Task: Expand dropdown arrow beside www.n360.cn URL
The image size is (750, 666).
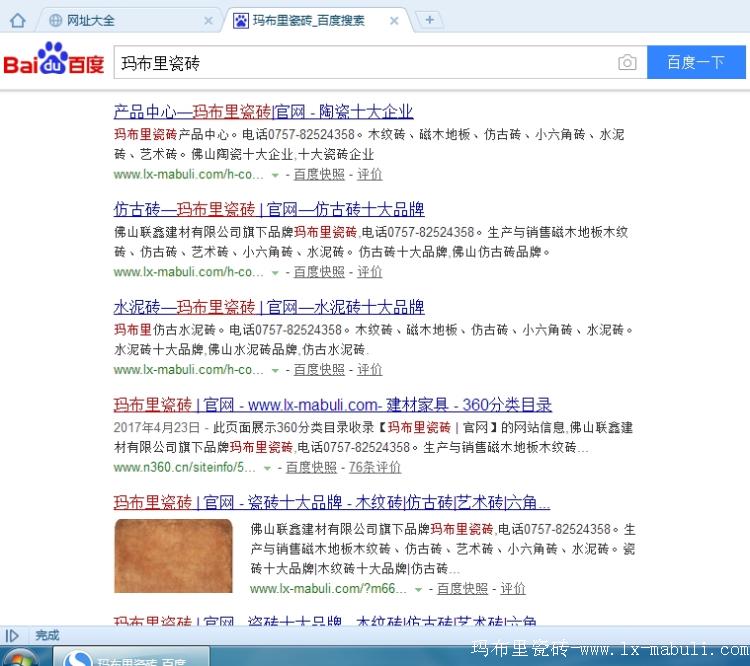Action: point(267,468)
